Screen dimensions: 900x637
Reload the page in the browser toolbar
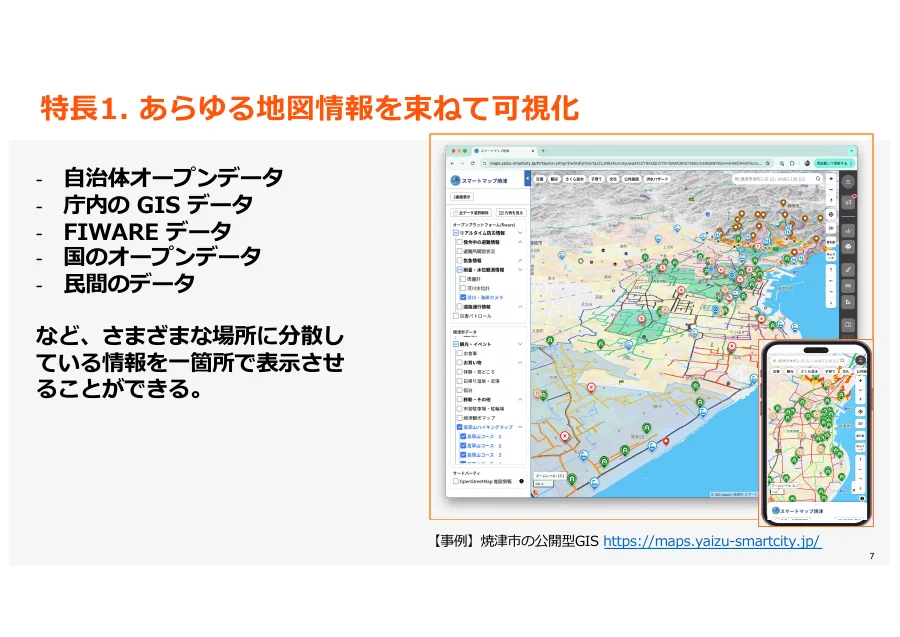pos(472,164)
